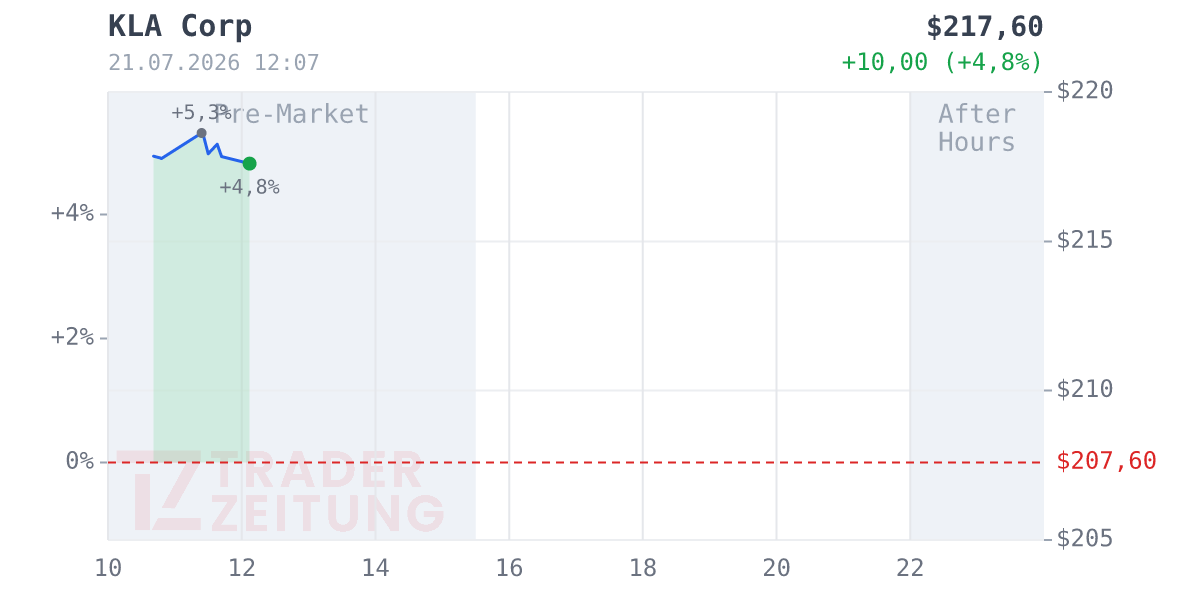This screenshot has width=1200, height=600.
Task: Click the green current price dot
Action: [x=249, y=163]
